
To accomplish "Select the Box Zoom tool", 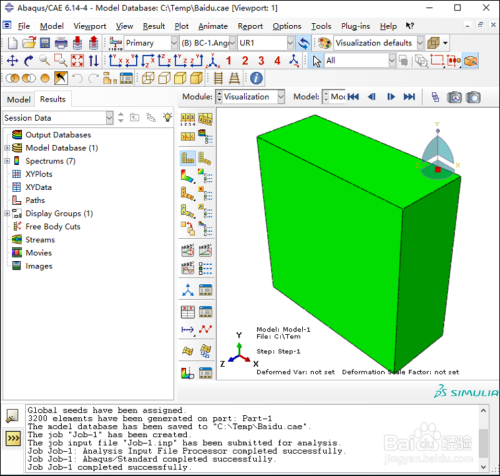I will (61, 61).
